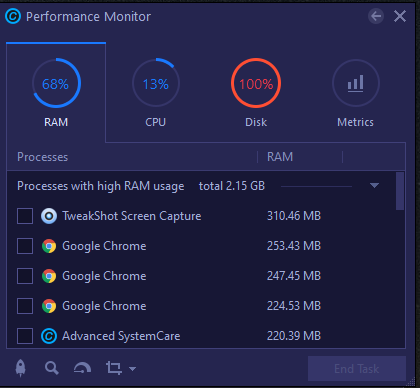The height and width of the screenshot is (388, 420).
Task: Click the curved arrow icon in bottom toolbar
Action: 82,368
